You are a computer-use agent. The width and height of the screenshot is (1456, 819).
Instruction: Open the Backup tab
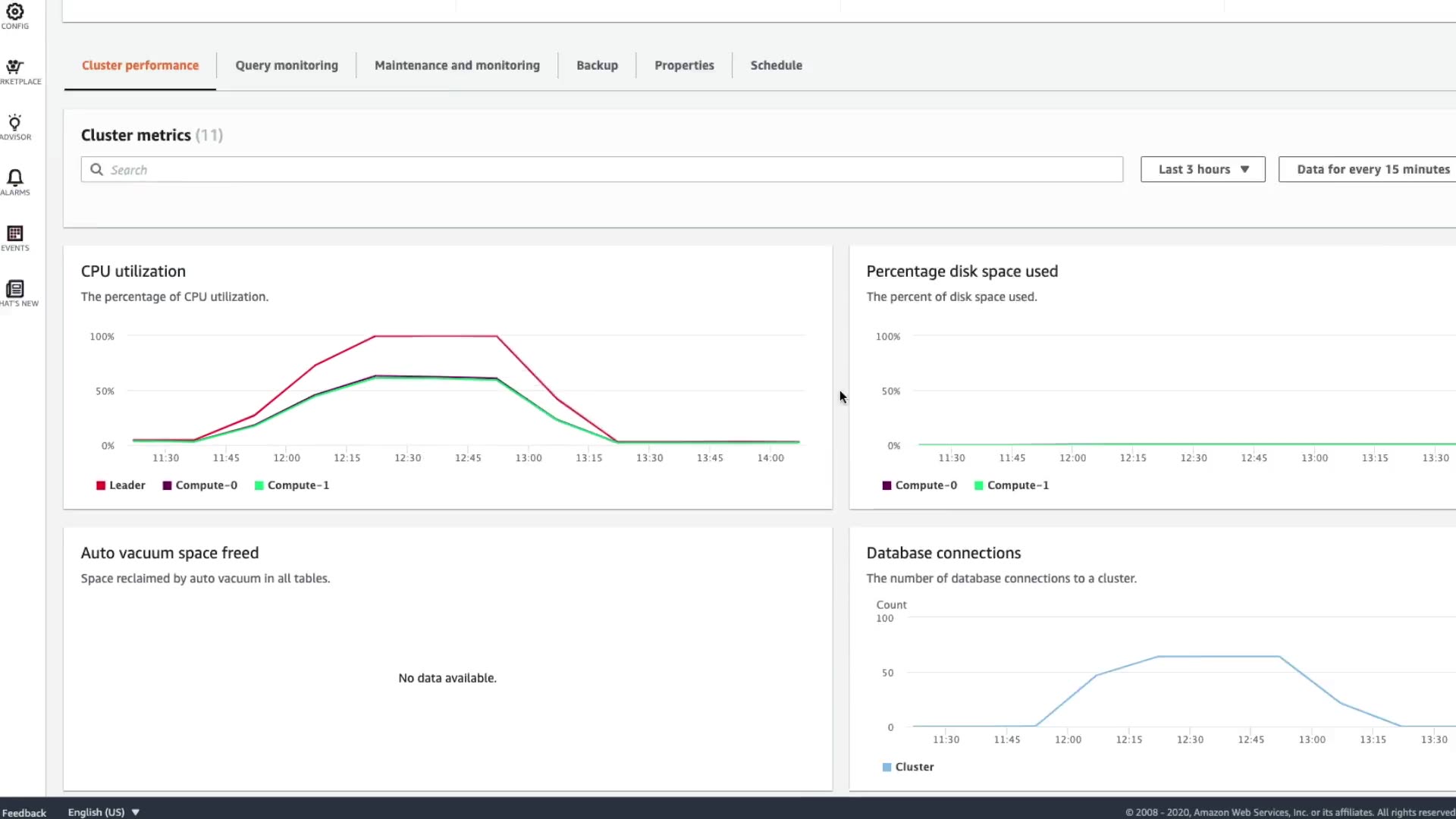(x=597, y=65)
